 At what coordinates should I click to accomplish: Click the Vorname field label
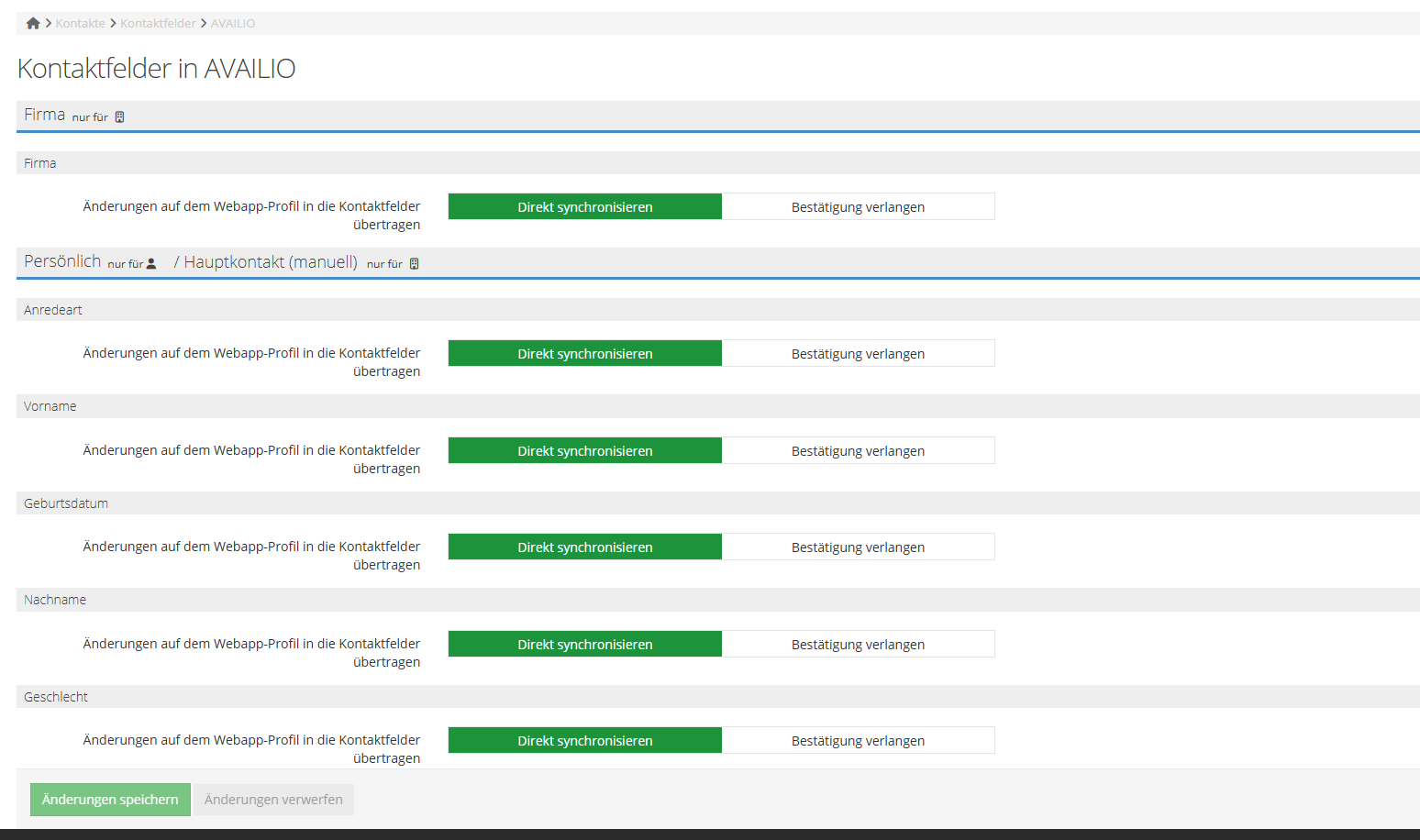click(50, 406)
